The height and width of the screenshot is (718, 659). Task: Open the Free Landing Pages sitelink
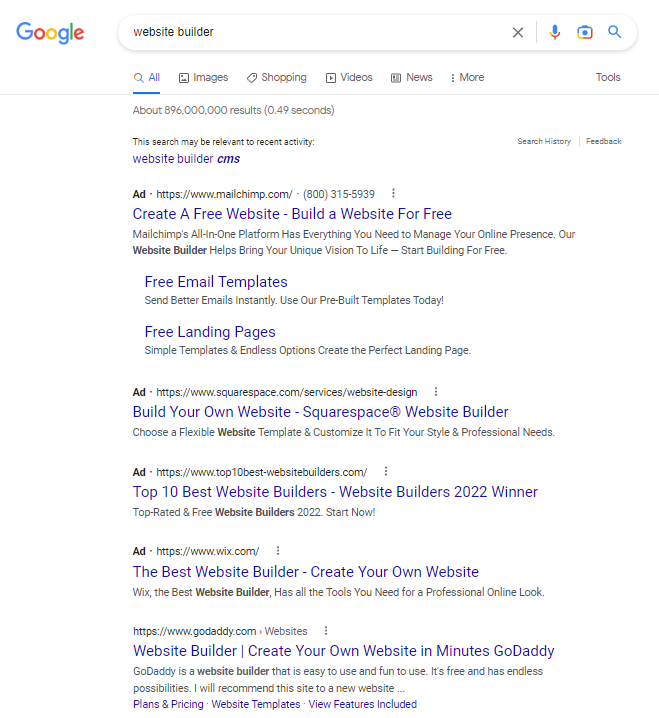tap(210, 332)
